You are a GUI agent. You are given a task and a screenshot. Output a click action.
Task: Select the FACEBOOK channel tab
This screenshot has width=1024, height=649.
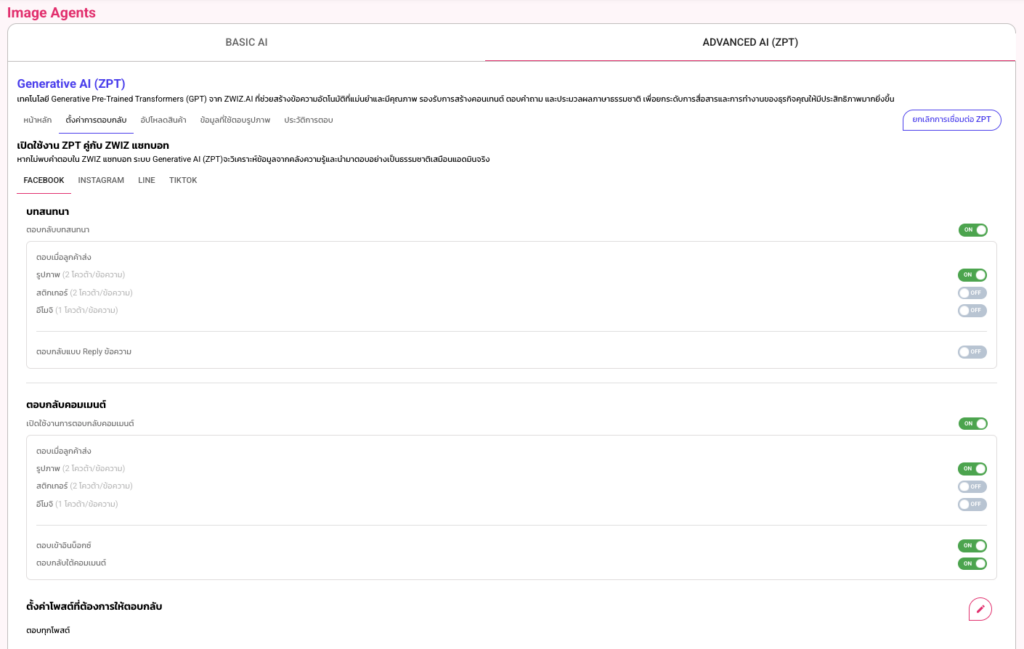tap(44, 180)
